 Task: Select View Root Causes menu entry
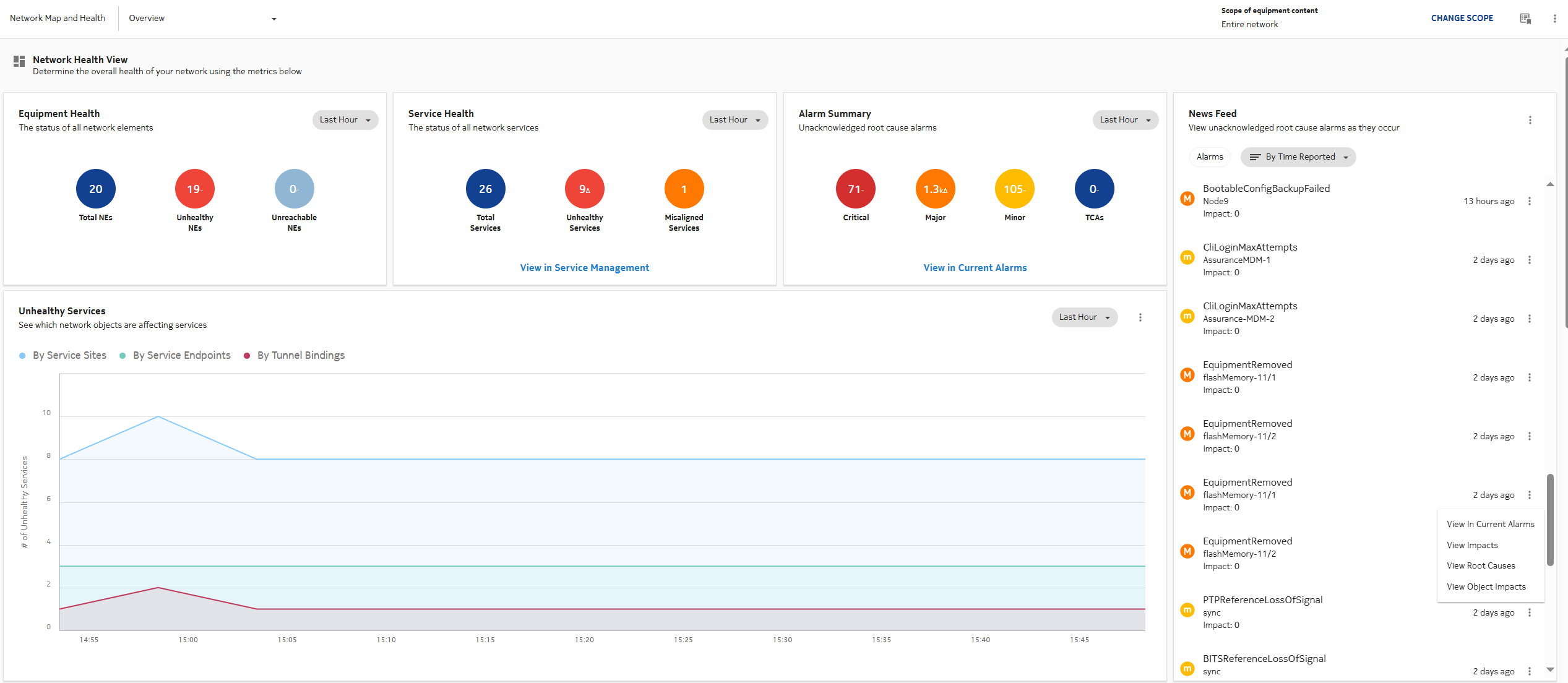1480,566
